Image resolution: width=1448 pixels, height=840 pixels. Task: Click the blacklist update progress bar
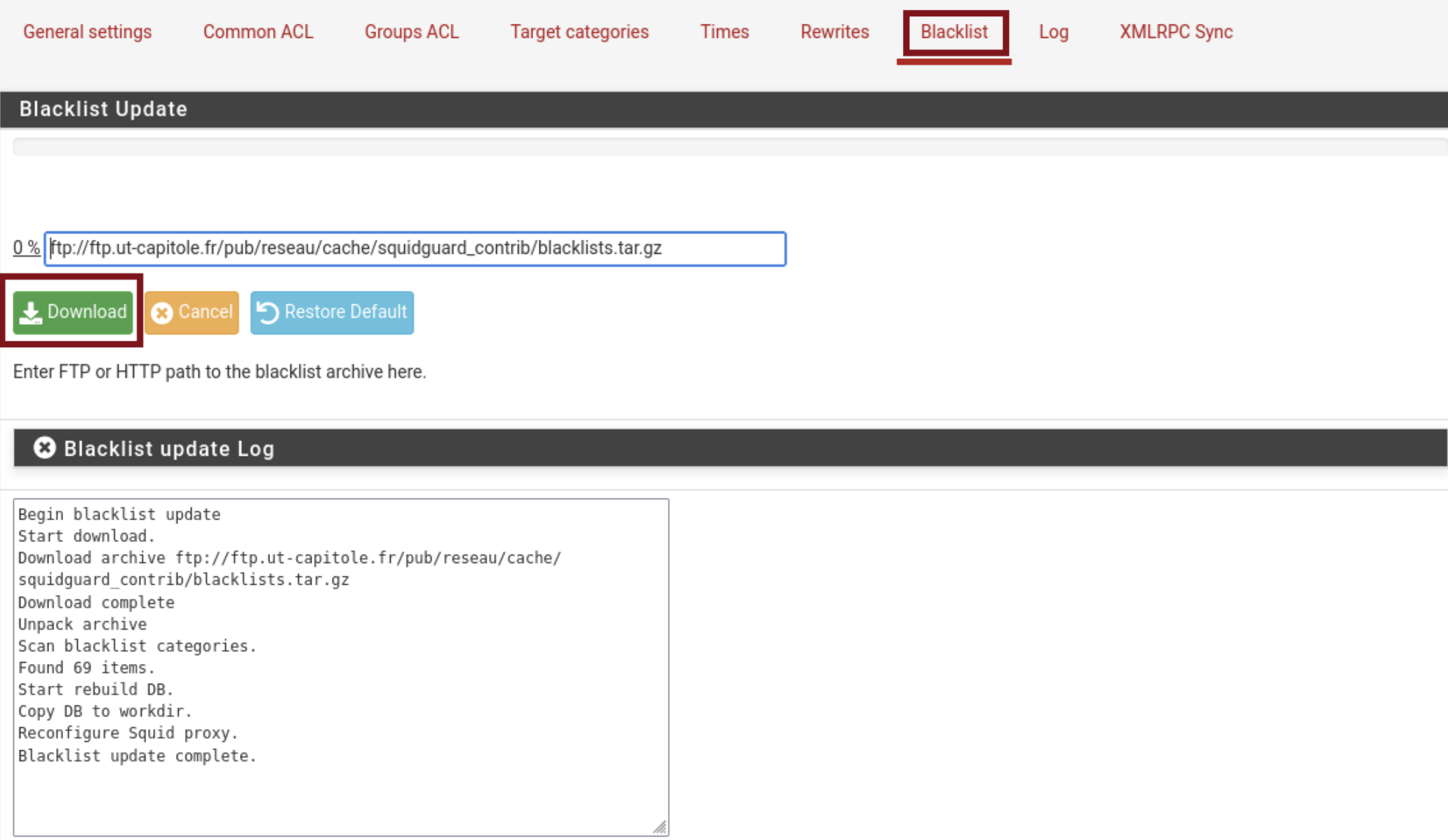click(x=730, y=147)
